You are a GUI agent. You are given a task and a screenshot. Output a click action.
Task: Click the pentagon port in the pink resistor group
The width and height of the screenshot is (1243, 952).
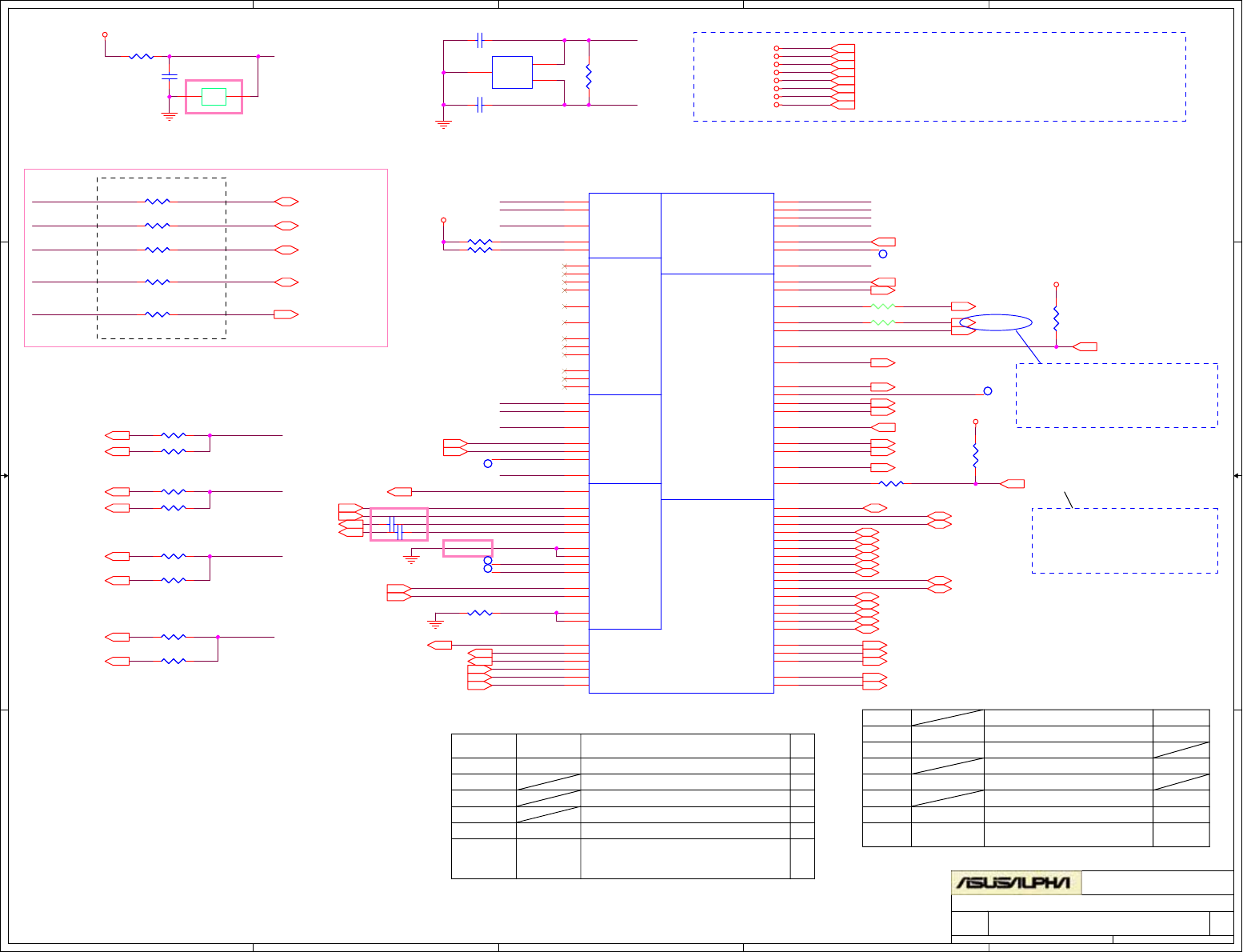(x=286, y=314)
